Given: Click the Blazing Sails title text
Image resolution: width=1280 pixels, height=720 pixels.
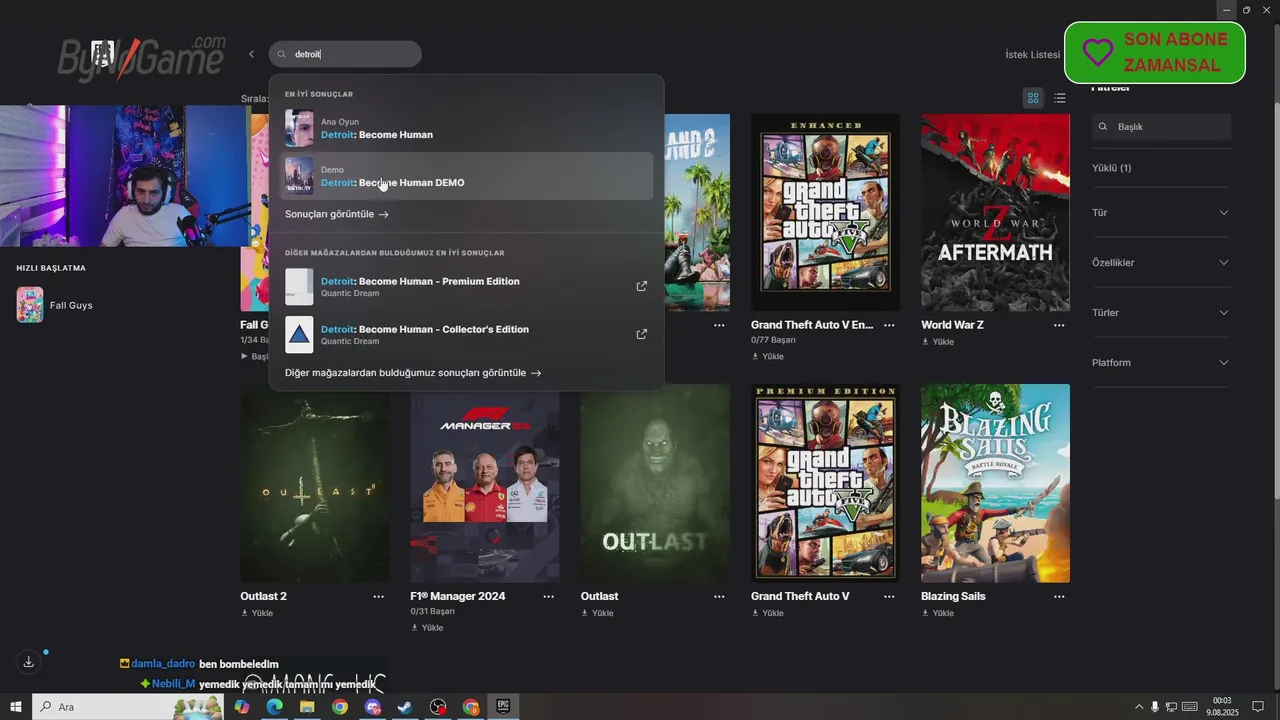Looking at the screenshot, I should point(953,596).
